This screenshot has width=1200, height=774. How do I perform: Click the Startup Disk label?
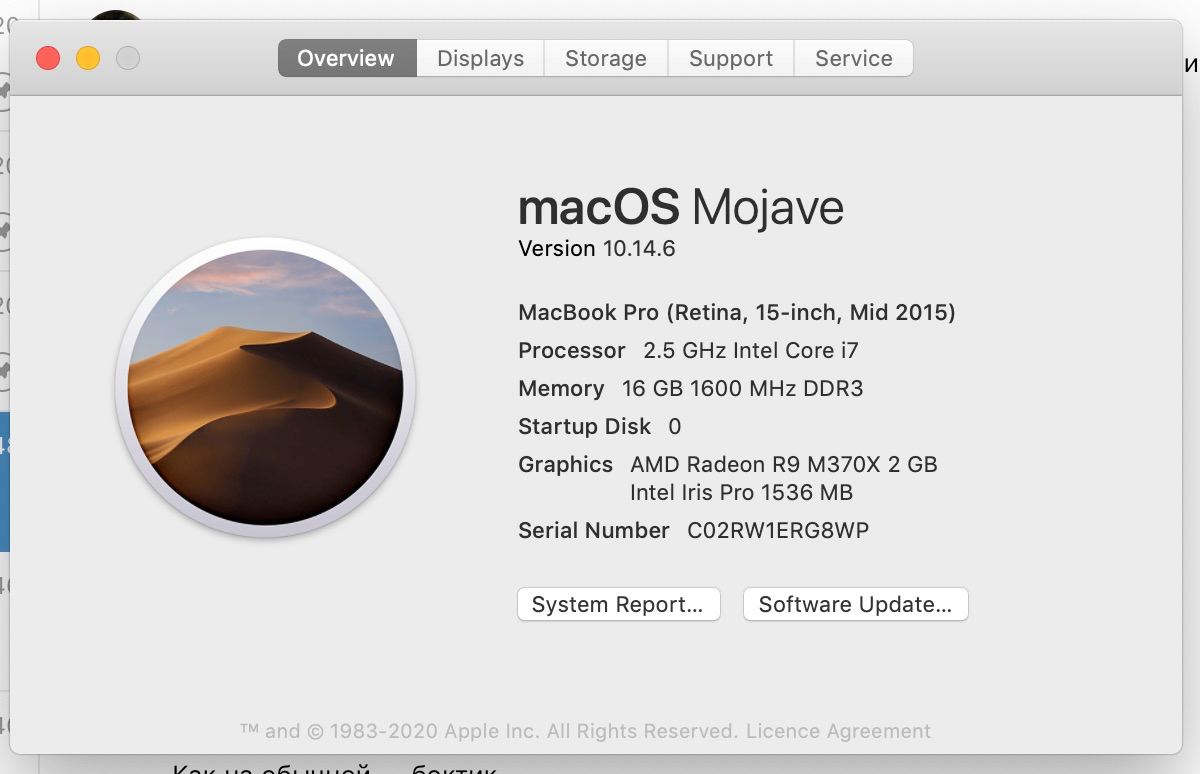[585, 427]
